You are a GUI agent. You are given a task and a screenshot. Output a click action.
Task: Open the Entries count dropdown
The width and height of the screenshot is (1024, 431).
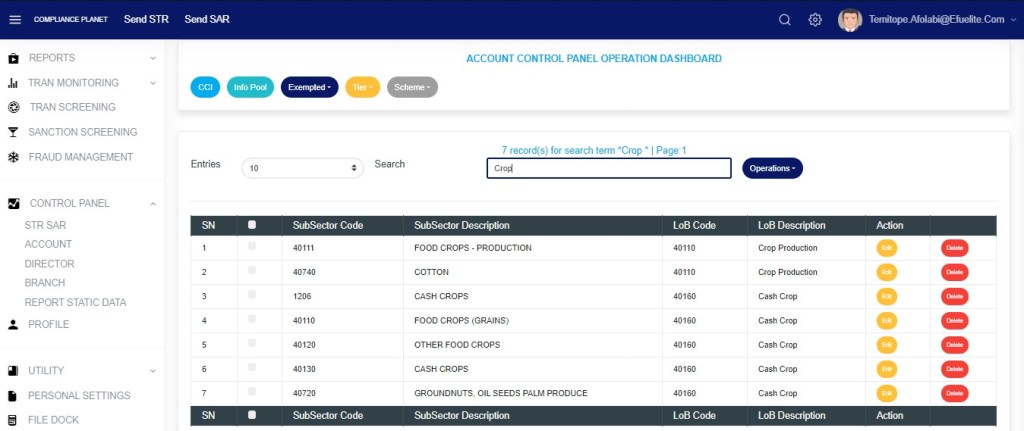[303, 169]
